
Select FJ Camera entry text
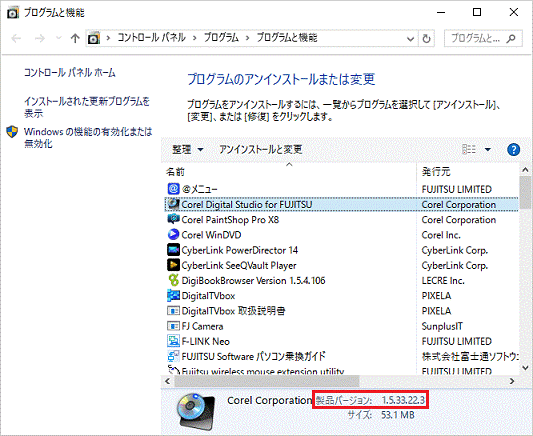[202, 326]
